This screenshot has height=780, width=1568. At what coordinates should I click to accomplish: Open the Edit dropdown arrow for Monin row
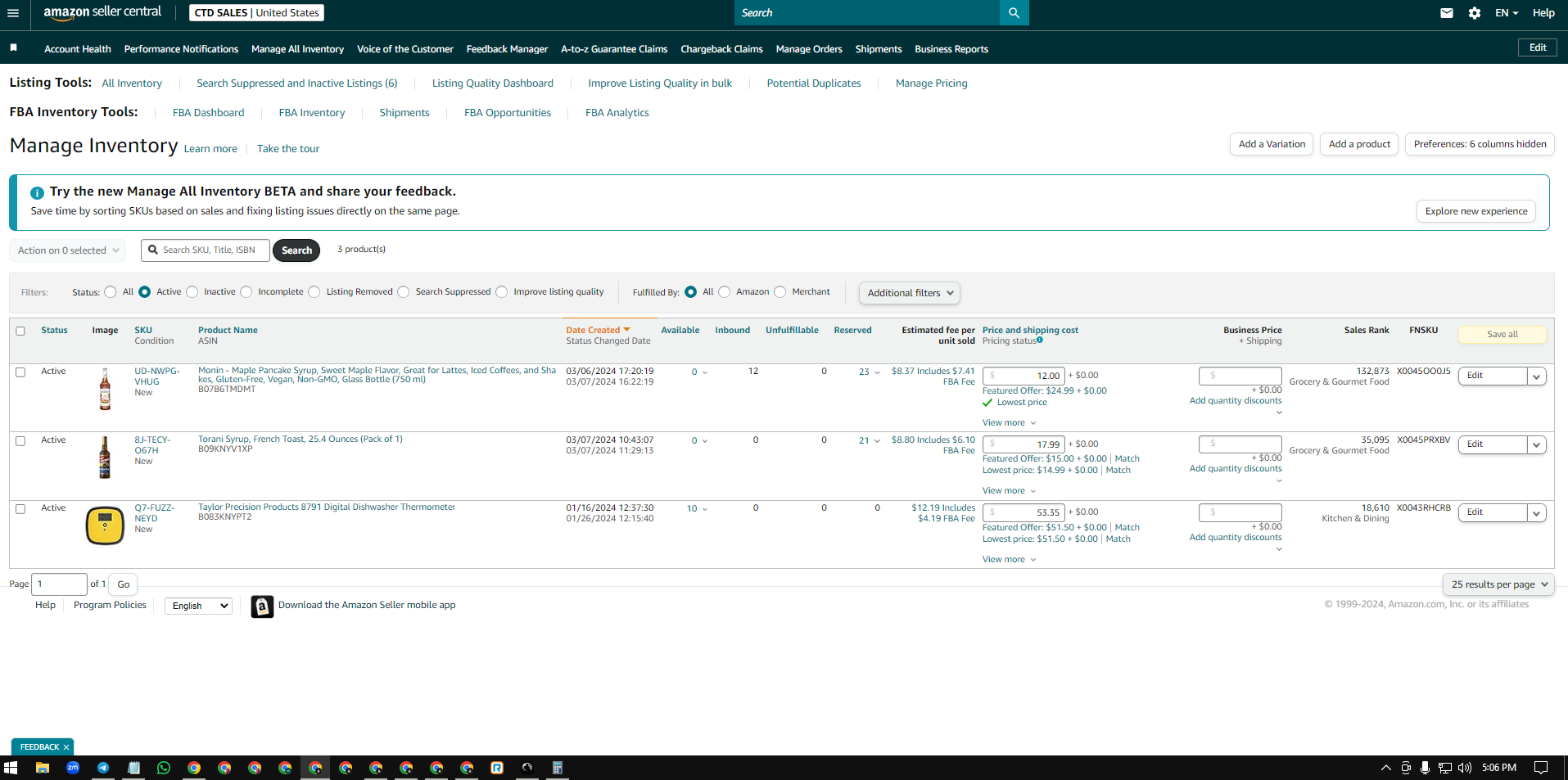pyautogui.click(x=1537, y=376)
